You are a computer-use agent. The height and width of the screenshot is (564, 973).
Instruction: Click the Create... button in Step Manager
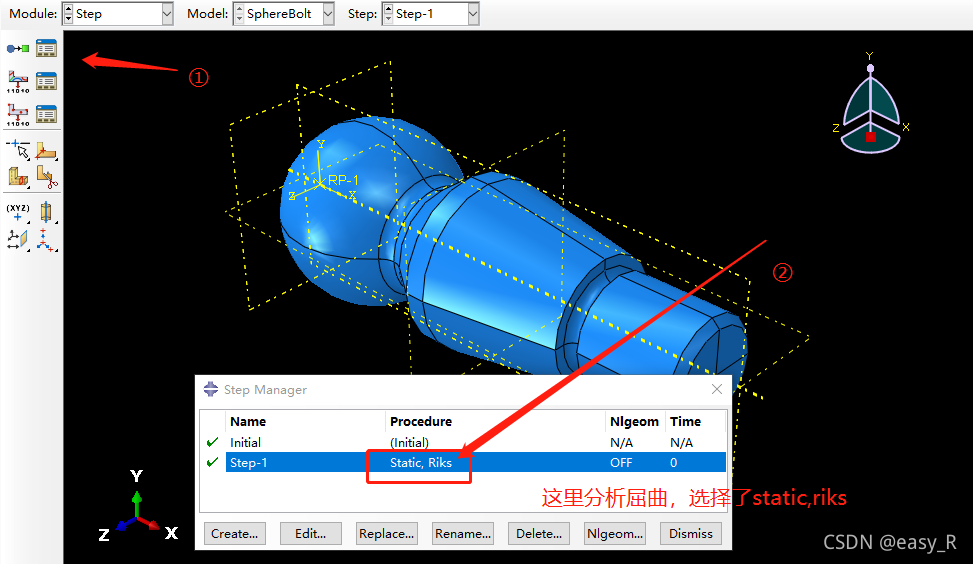pyautogui.click(x=235, y=534)
